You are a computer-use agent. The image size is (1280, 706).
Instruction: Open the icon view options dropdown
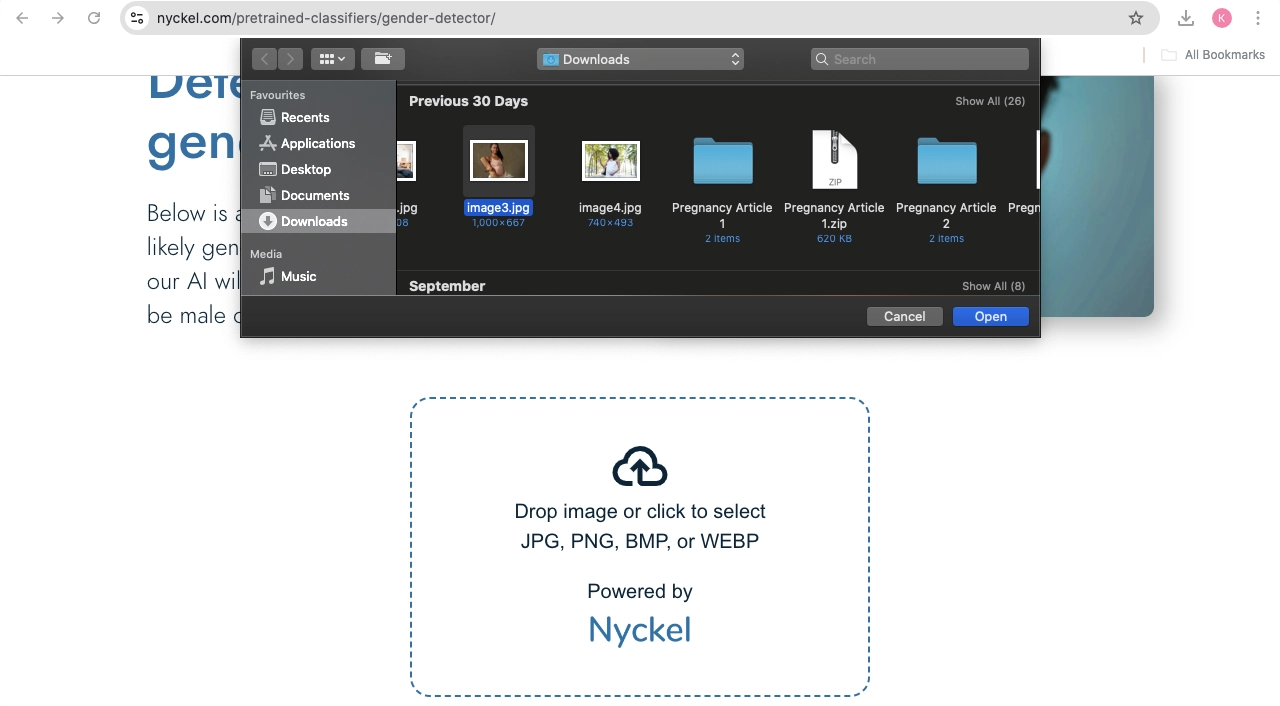click(332, 59)
